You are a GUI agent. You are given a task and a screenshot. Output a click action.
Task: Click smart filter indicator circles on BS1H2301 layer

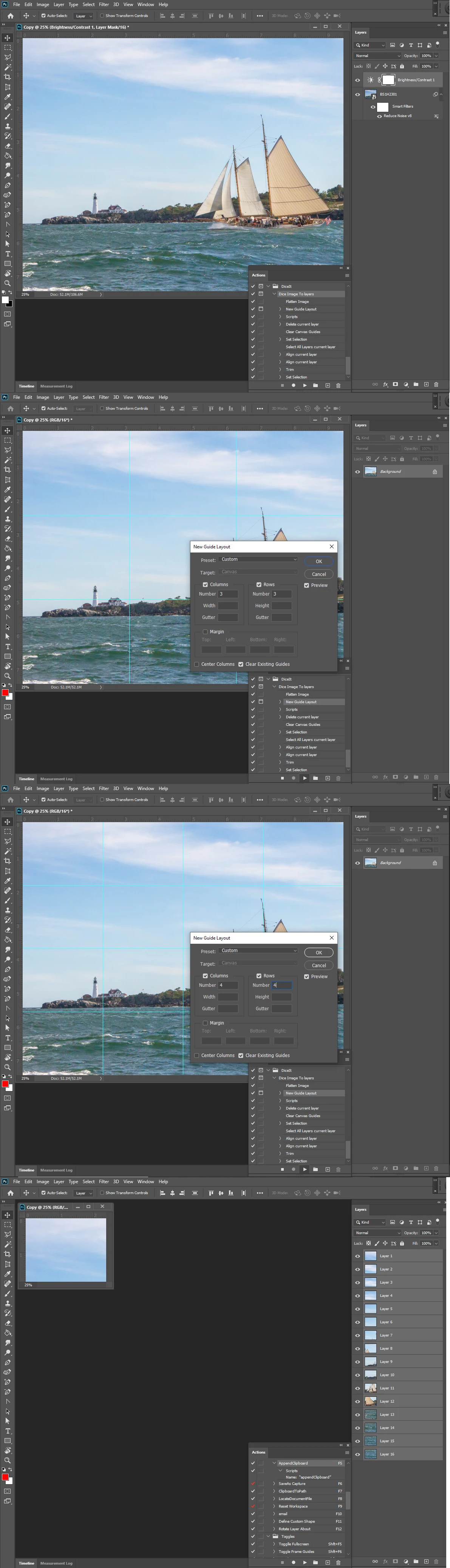pyautogui.click(x=435, y=94)
